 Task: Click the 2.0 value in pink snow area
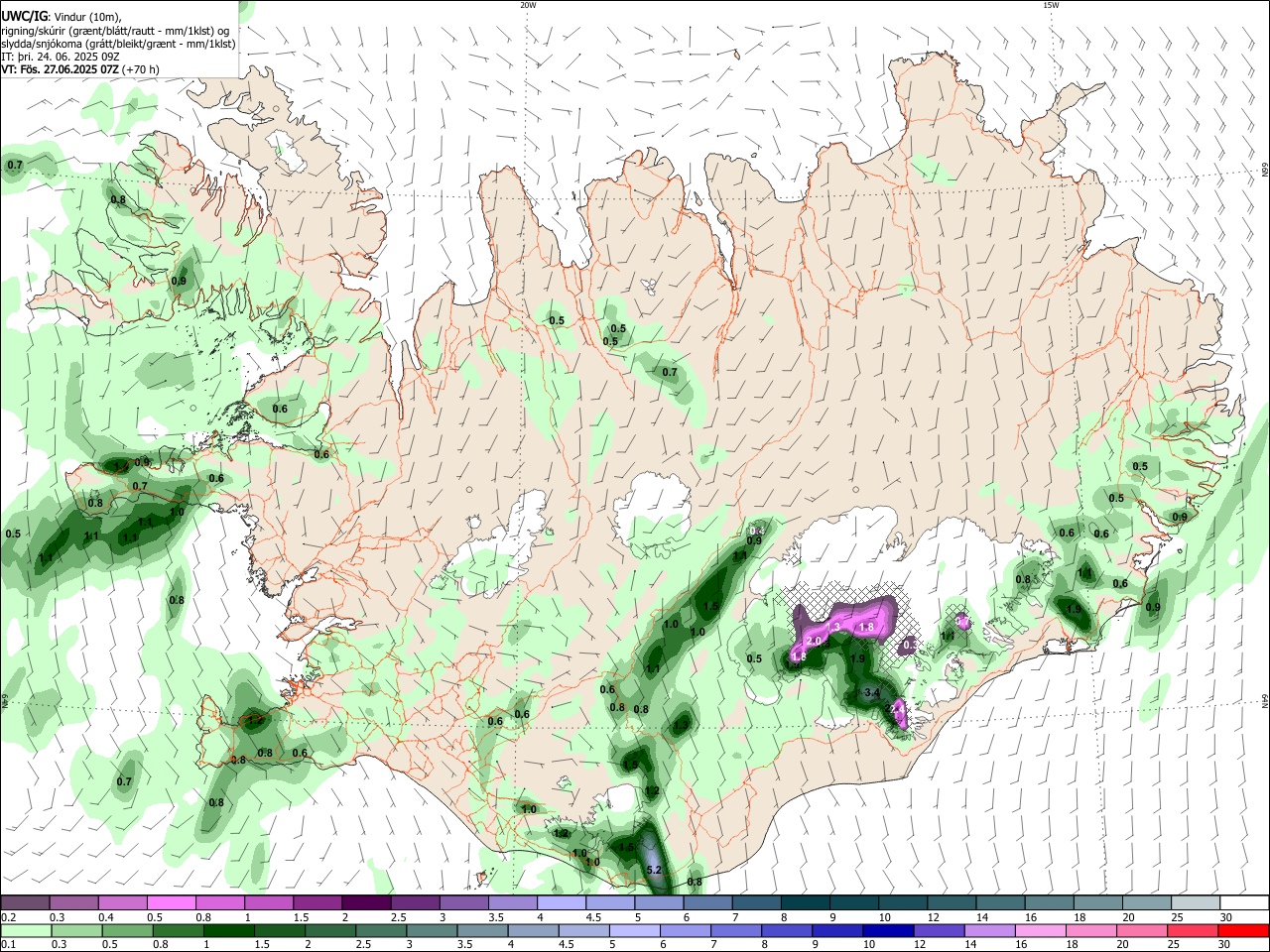point(814,642)
